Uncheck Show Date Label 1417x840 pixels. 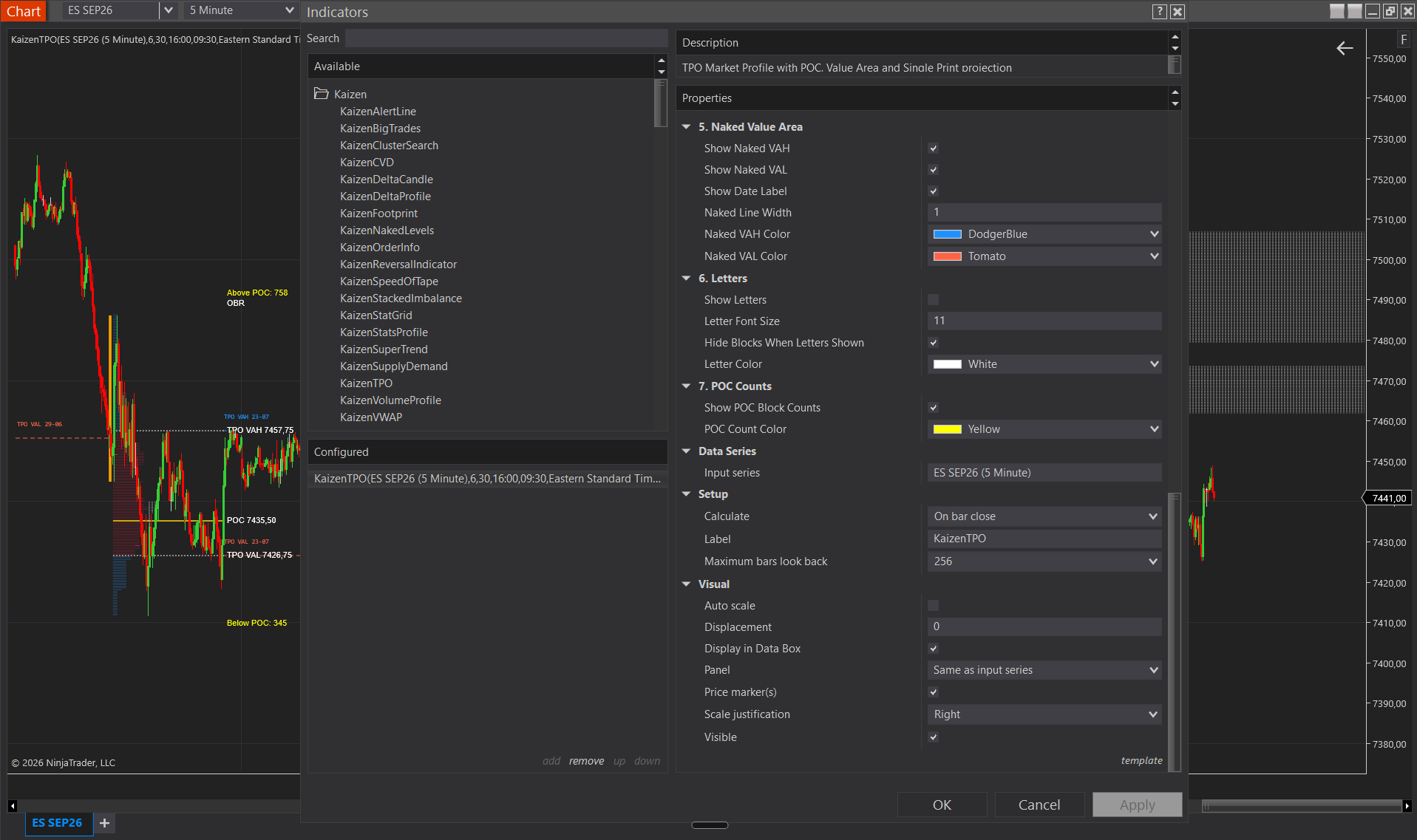(x=934, y=191)
